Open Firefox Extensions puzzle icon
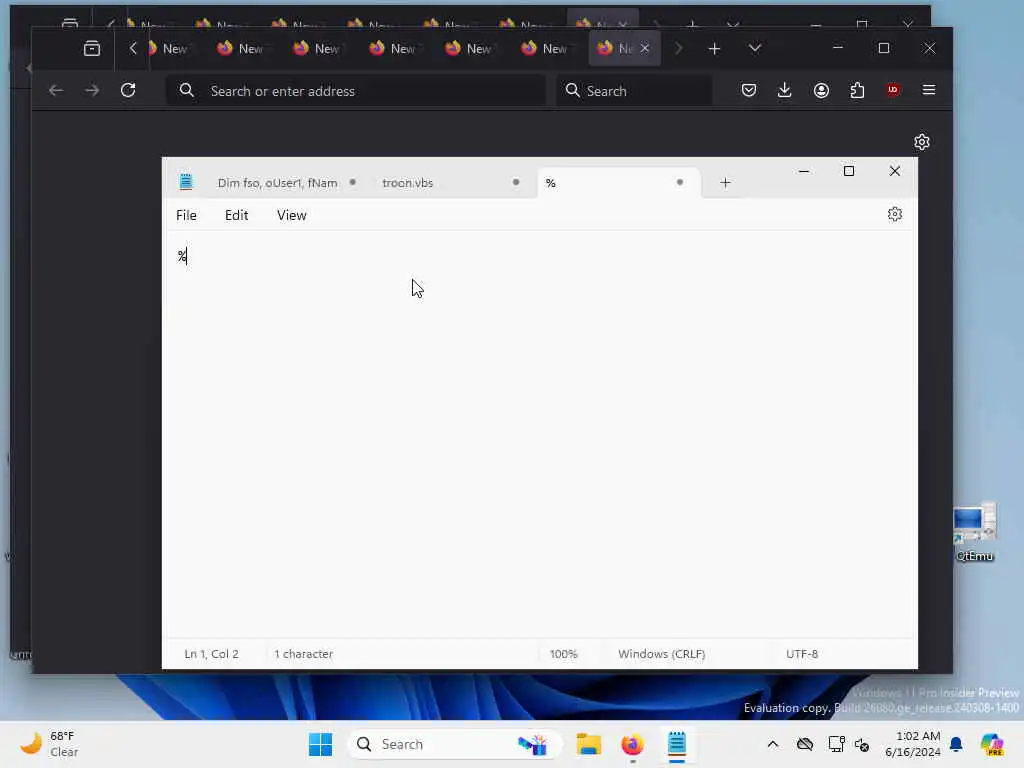The height and width of the screenshot is (768, 1024). (x=857, y=90)
